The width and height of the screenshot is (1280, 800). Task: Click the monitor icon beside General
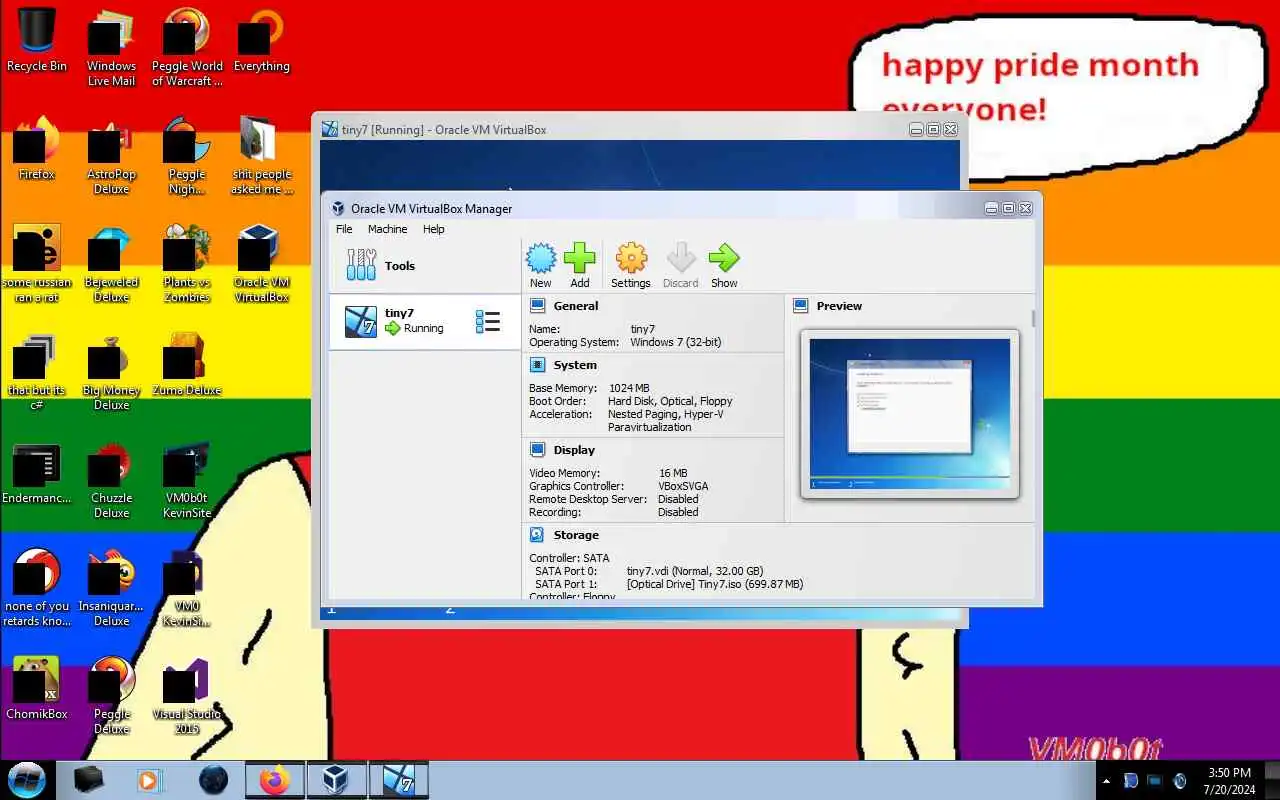click(x=537, y=306)
